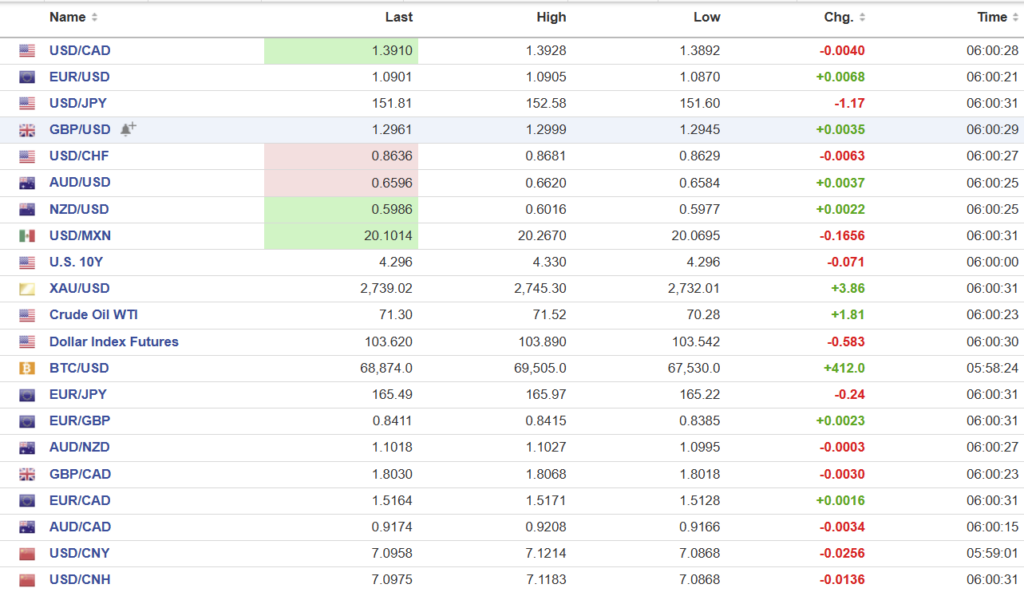Click the Chinese flag beside USD/CNY

(x=27, y=553)
